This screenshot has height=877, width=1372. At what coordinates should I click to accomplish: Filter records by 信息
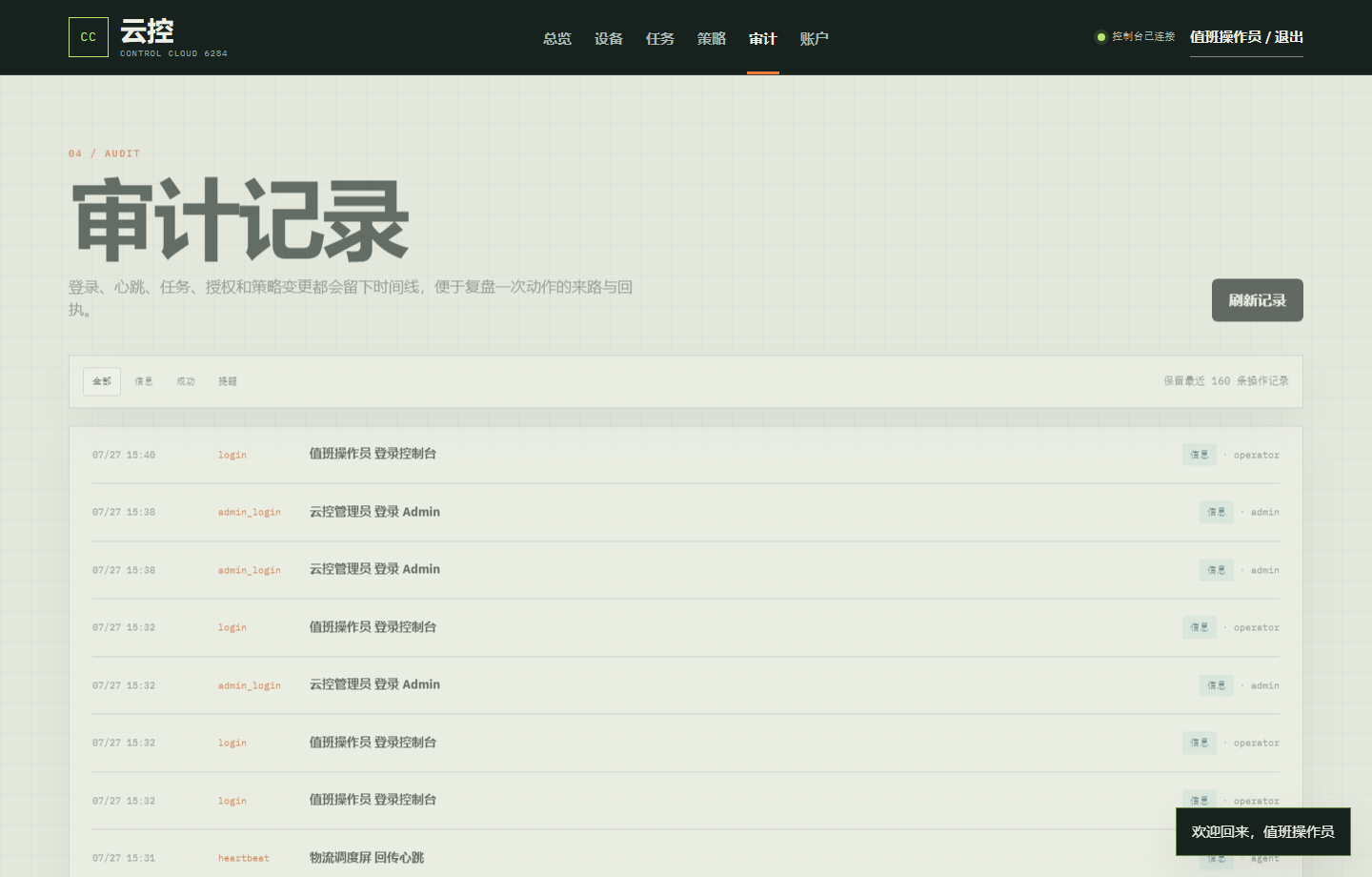(x=144, y=381)
